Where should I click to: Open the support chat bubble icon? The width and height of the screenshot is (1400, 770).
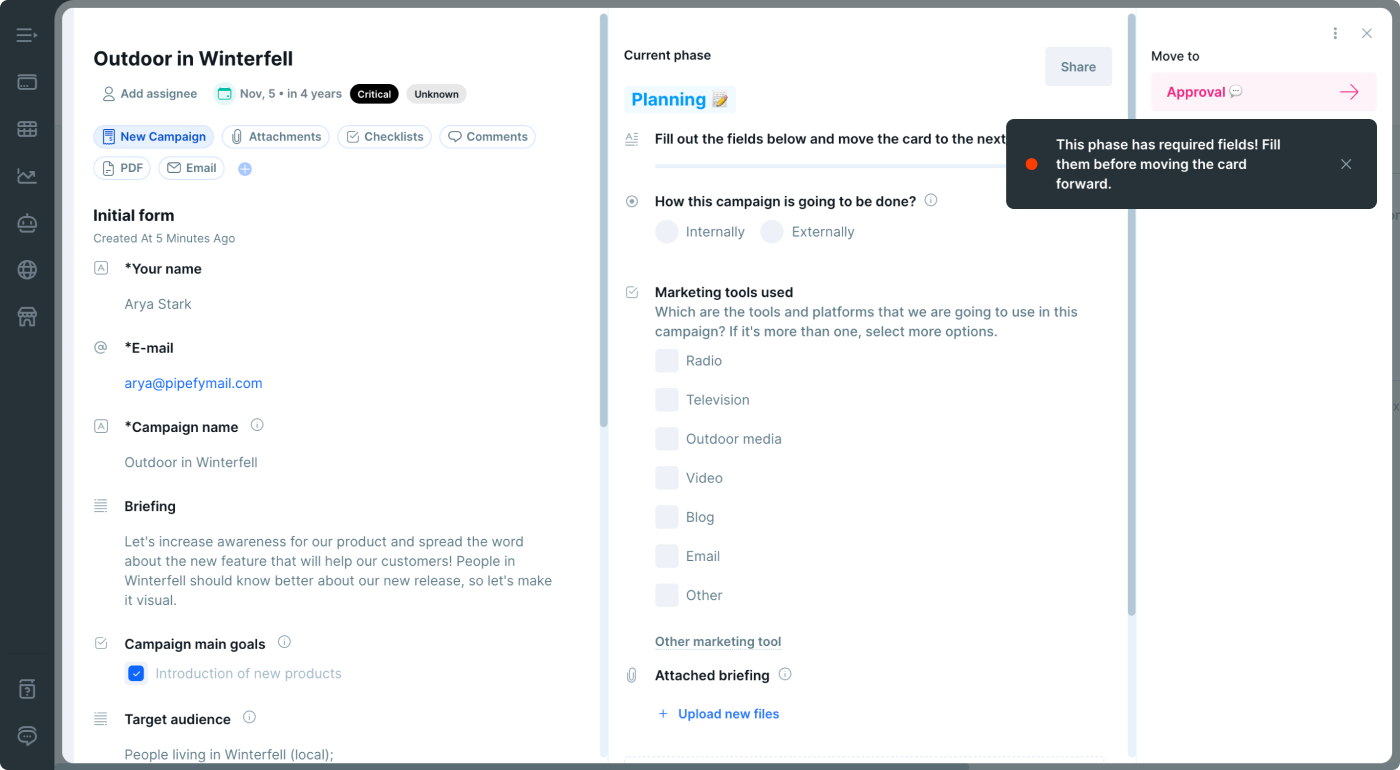[26, 736]
